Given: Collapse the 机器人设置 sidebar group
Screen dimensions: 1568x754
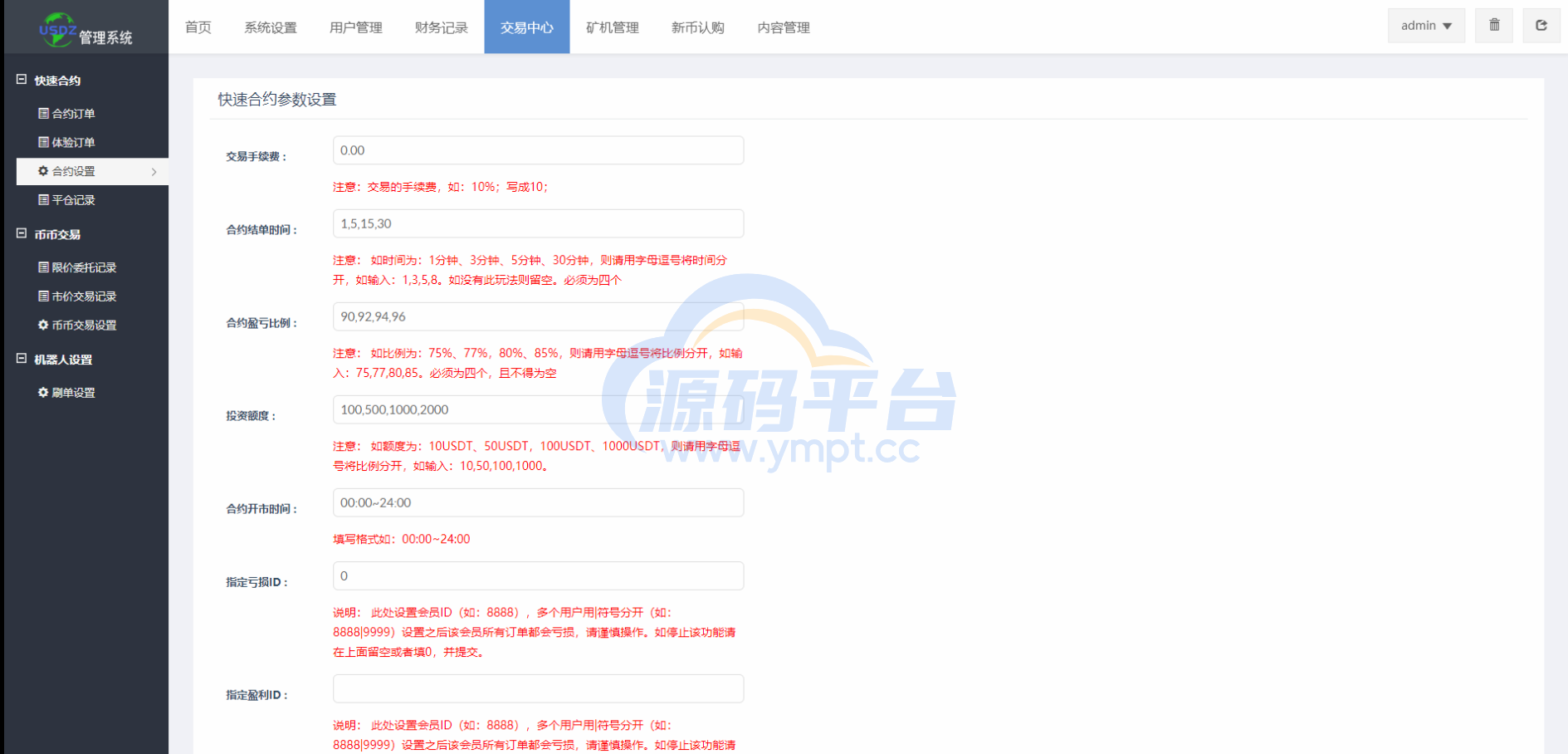Looking at the screenshot, I should [x=22, y=359].
